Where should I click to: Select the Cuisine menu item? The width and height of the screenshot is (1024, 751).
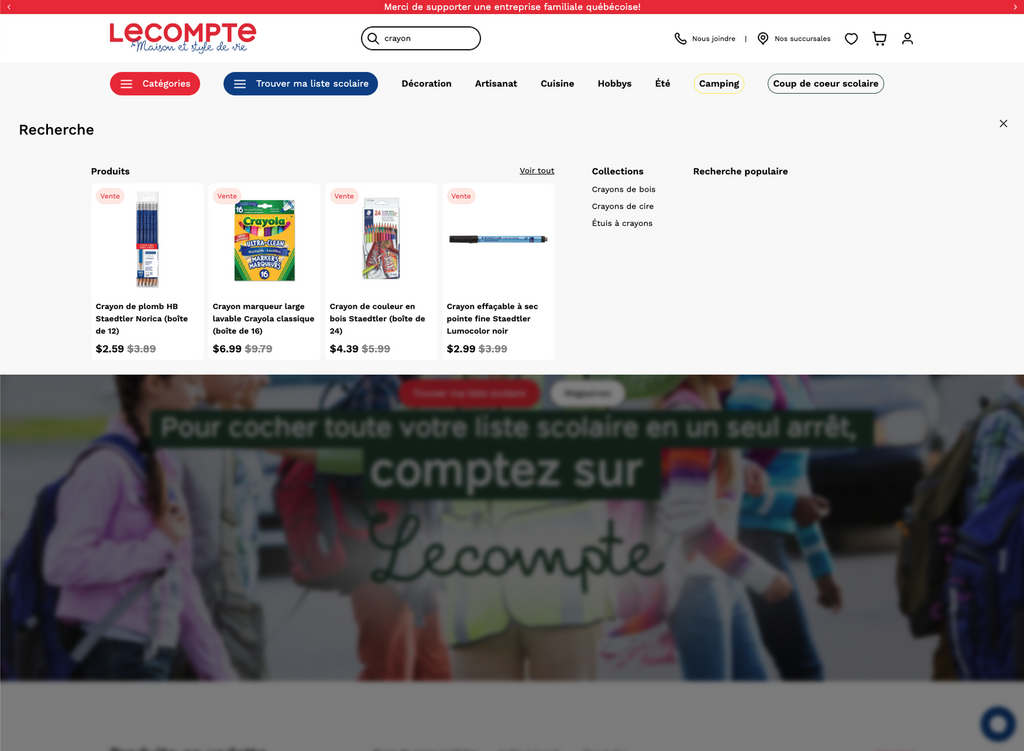pos(557,84)
